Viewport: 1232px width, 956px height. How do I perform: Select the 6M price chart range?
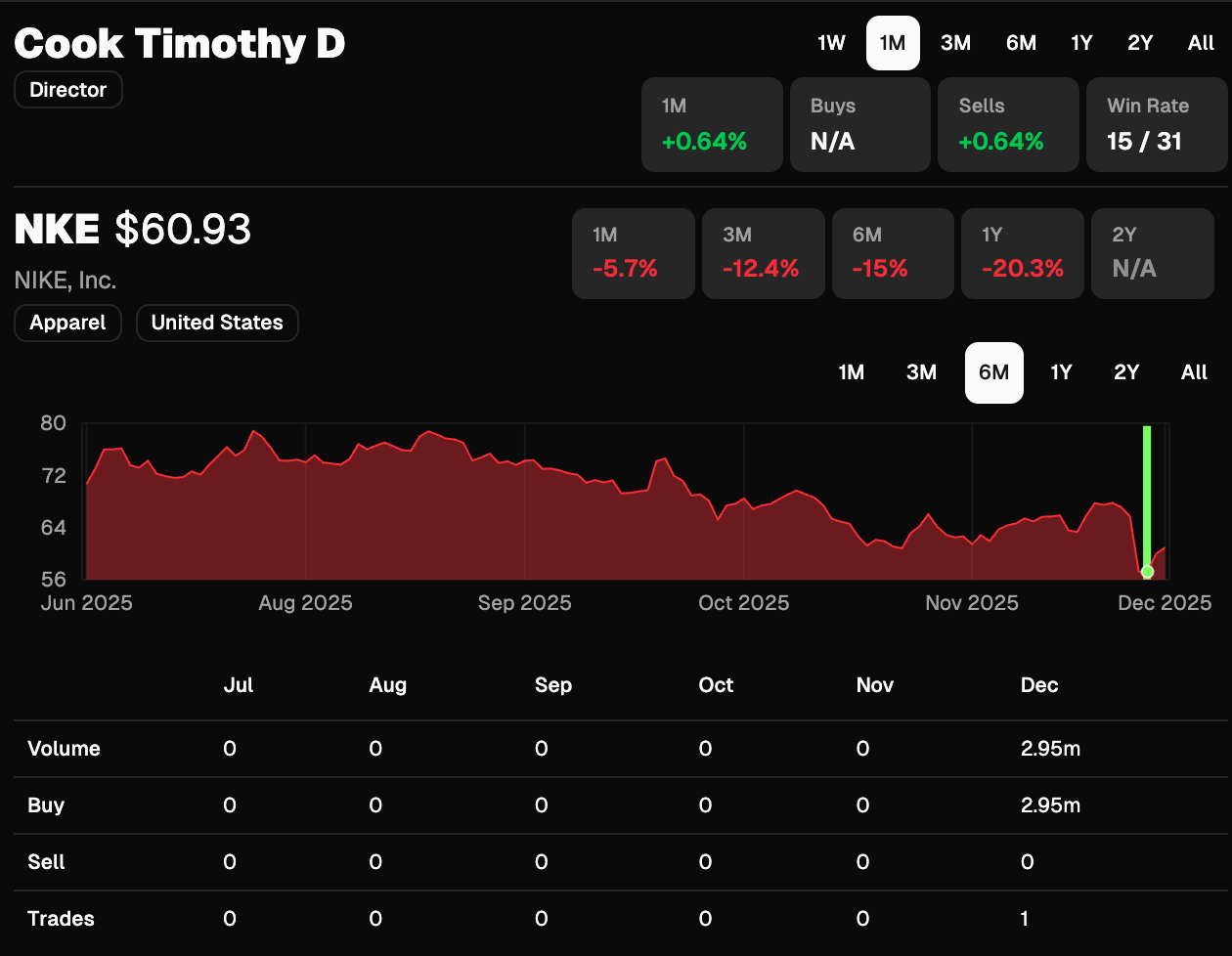tap(993, 372)
